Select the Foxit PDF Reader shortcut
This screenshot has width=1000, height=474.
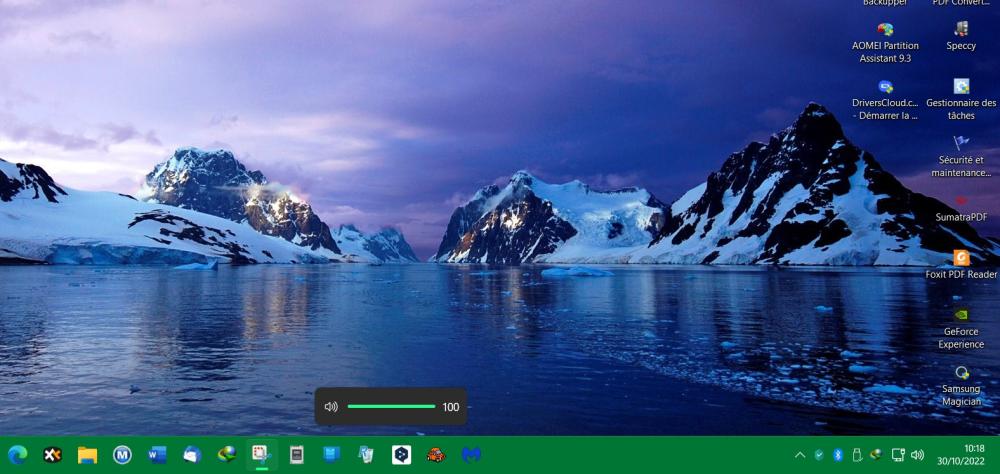961,265
